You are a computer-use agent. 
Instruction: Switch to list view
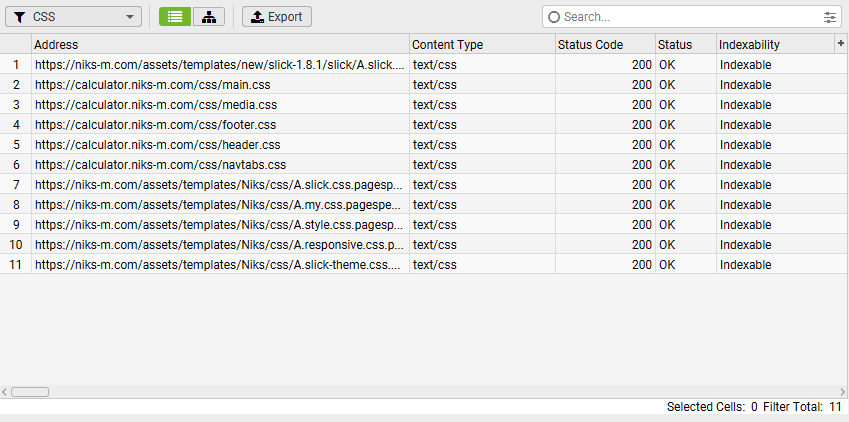pos(175,17)
